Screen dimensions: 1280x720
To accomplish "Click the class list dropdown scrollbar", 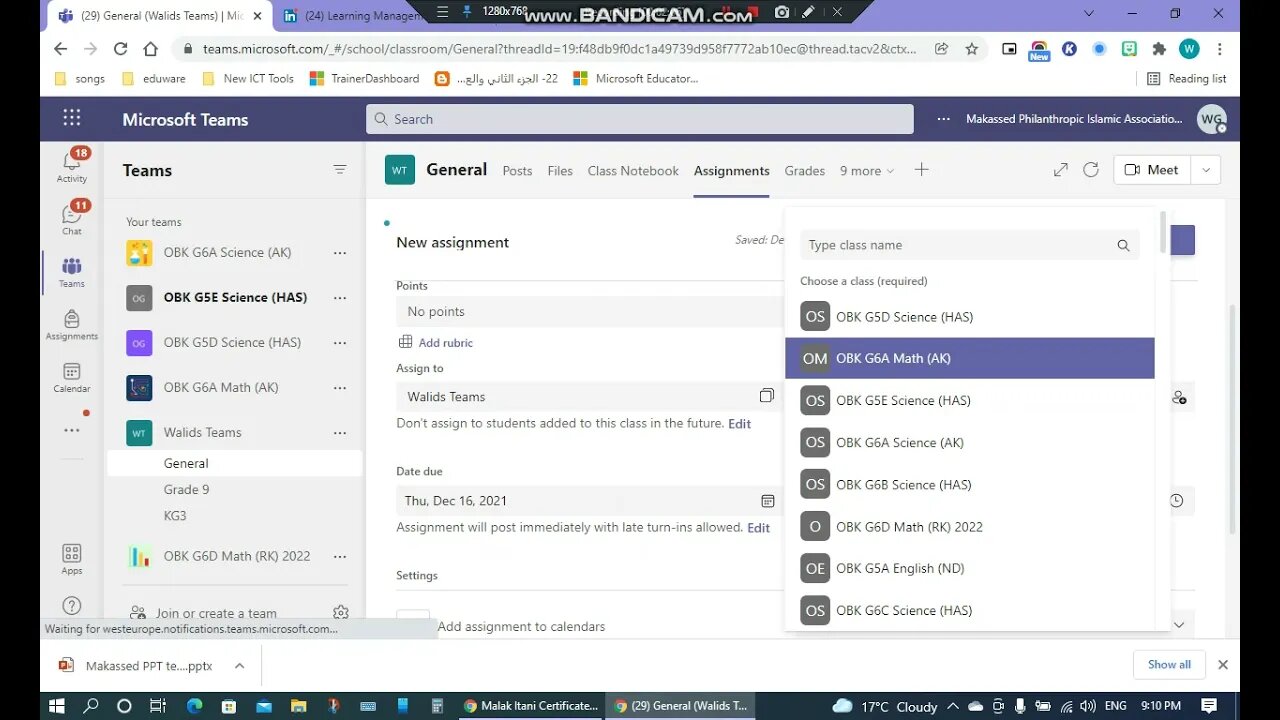I will (x=1163, y=232).
